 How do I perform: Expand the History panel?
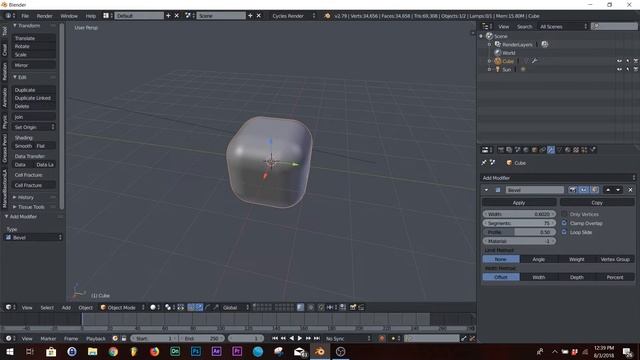tap(15, 197)
